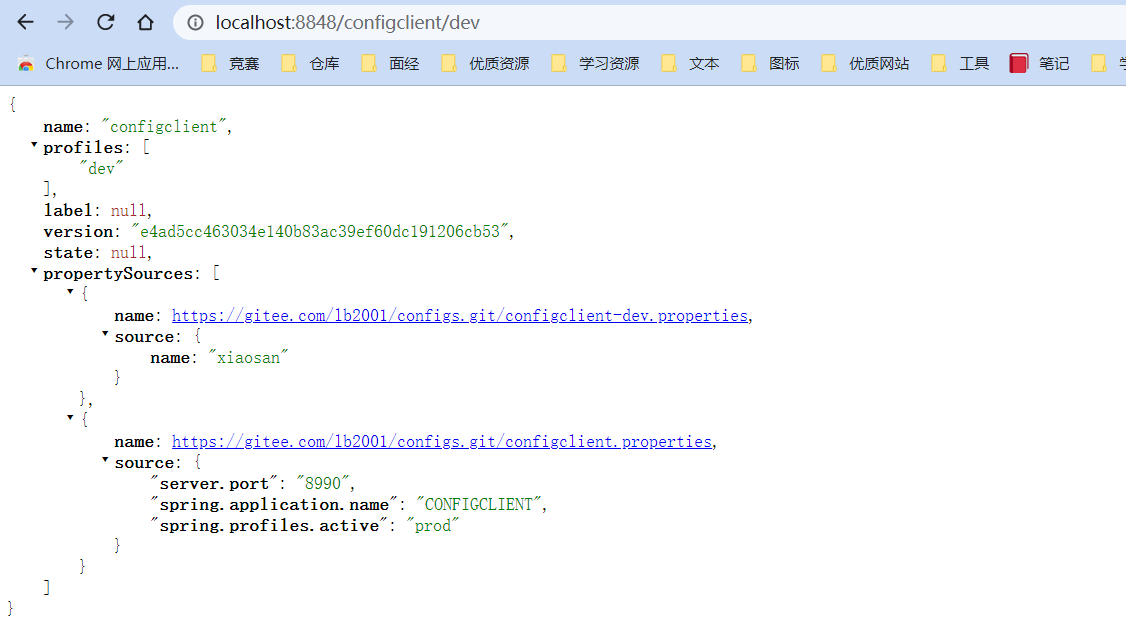Open the 工具 bookmark folder
Screen dimensions: 1126x643
(x=960, y=64)
